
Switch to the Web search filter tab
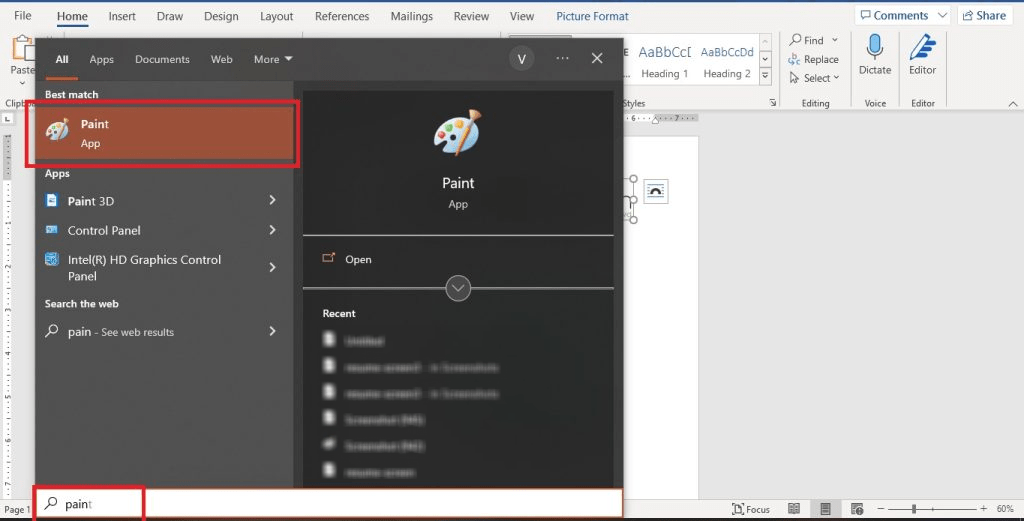coord(221,59)
